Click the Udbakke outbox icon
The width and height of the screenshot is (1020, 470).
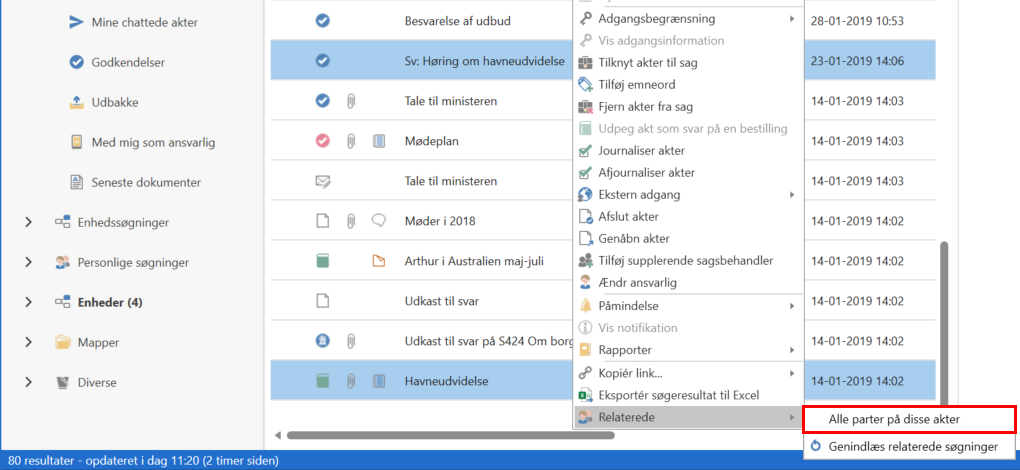(76, 102)
